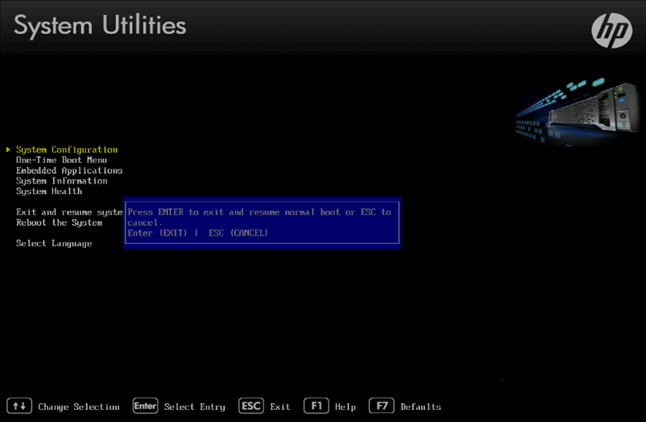Open System Health entry
The width and height of the screenshot is (646, 422).
tap(49, 191)
